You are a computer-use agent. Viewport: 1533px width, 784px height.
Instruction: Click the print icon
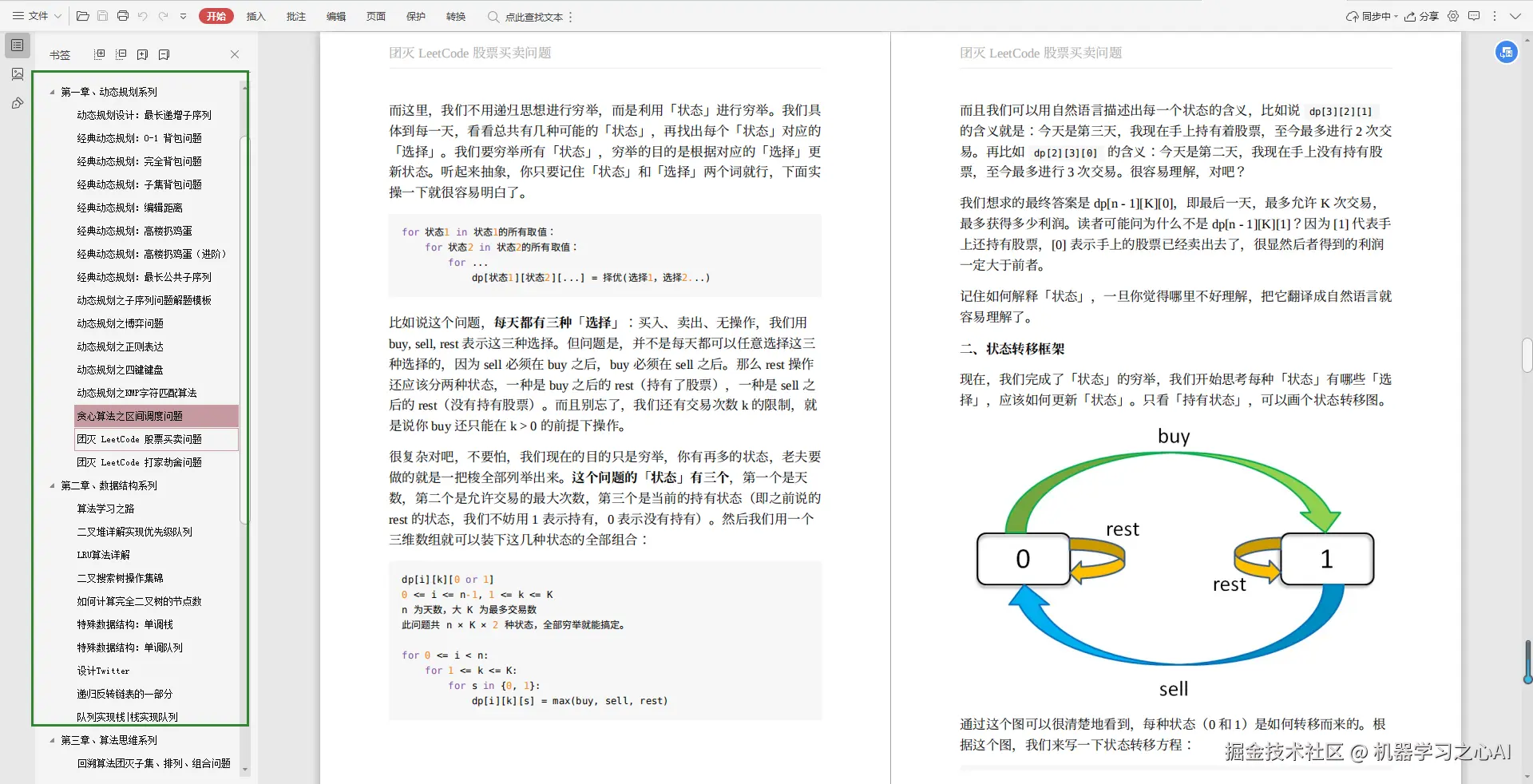click(x=122, y=16)
